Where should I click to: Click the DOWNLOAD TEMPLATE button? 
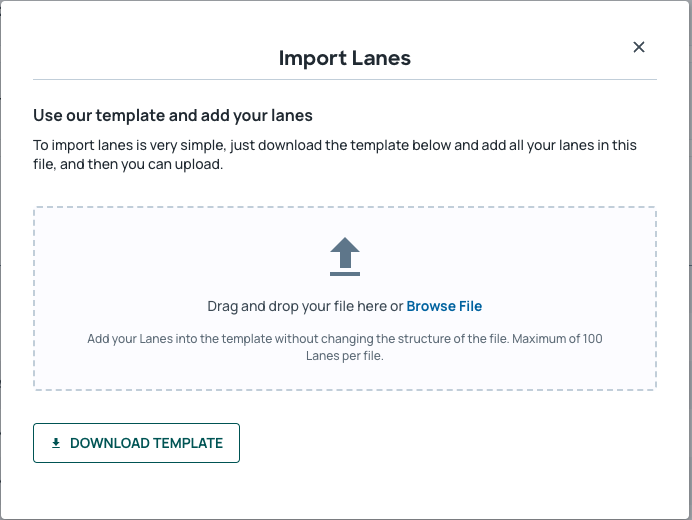[x=136, y=443]
